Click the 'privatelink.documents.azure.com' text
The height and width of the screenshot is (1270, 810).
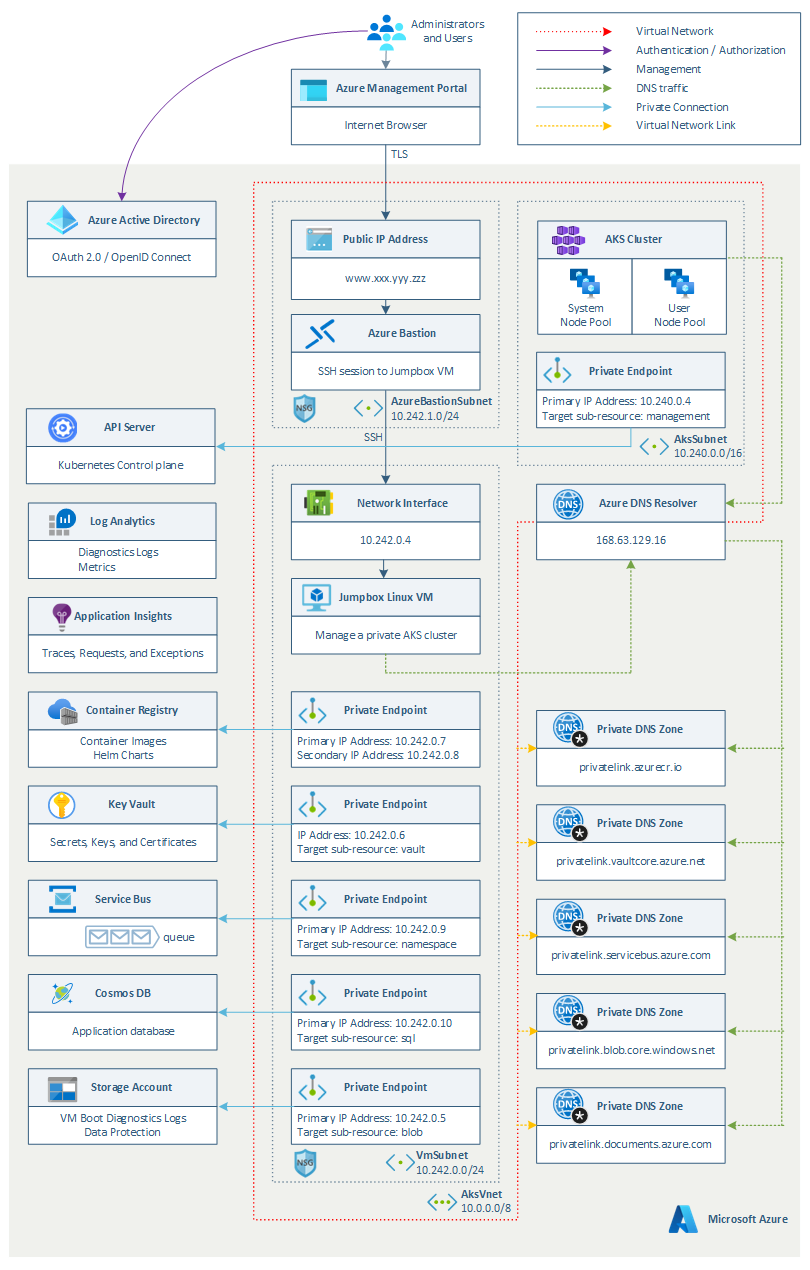[x=631, y=1144]
